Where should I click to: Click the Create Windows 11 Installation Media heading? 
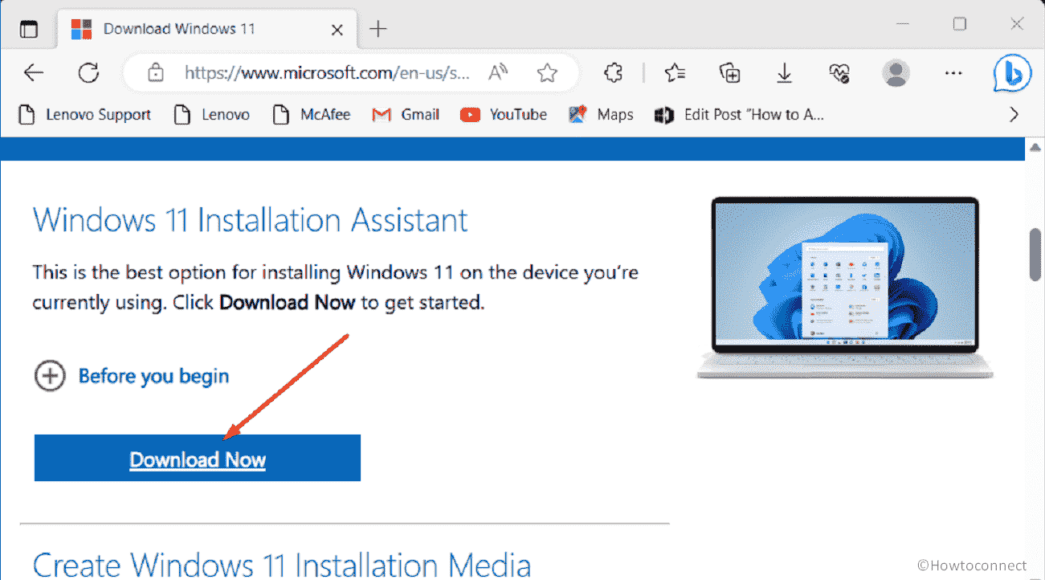(281, 565)
